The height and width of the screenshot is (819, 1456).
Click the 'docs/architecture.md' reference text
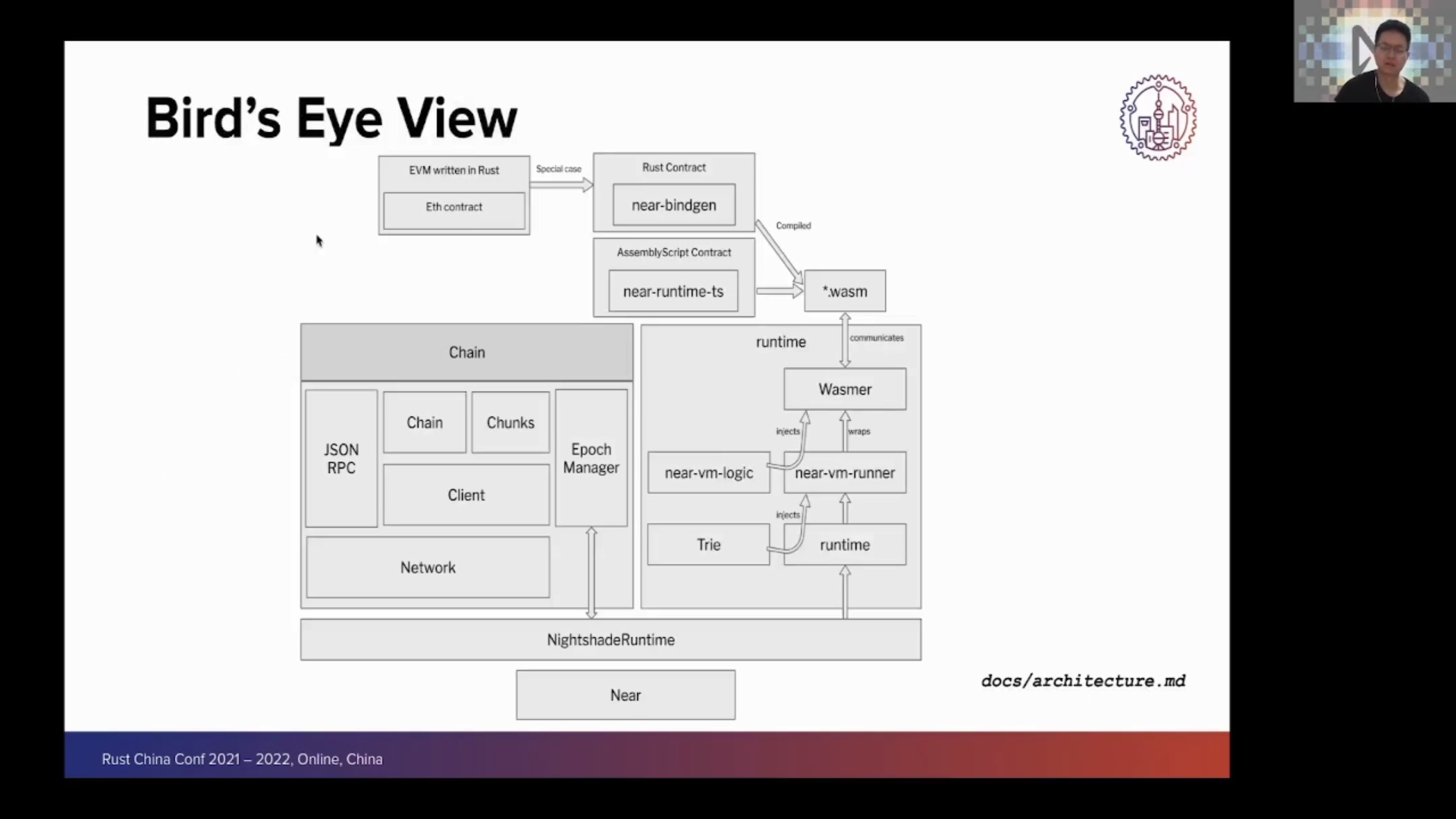(x=1083, y=681)
